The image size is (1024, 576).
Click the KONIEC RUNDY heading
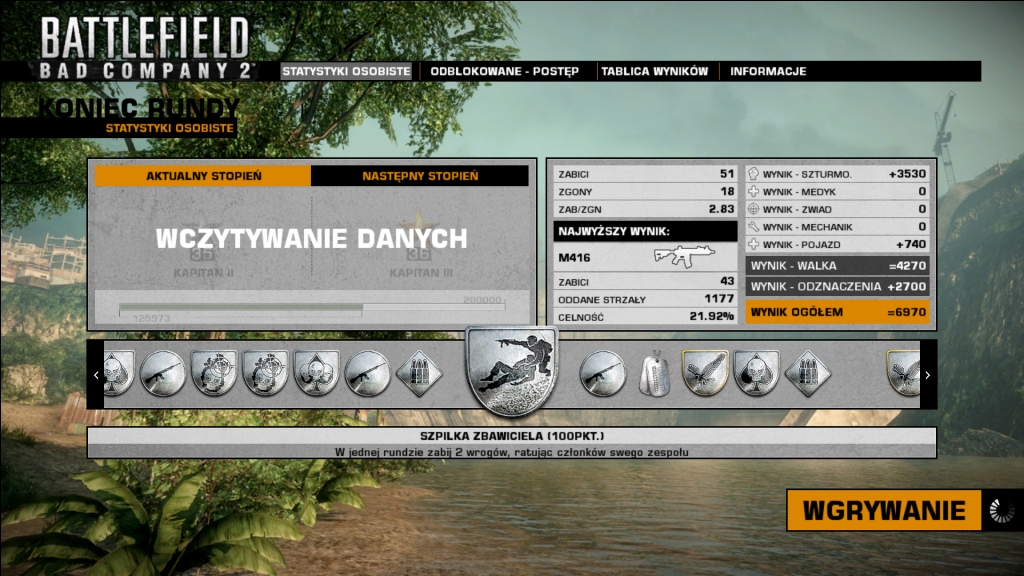(x=138, y=108)
